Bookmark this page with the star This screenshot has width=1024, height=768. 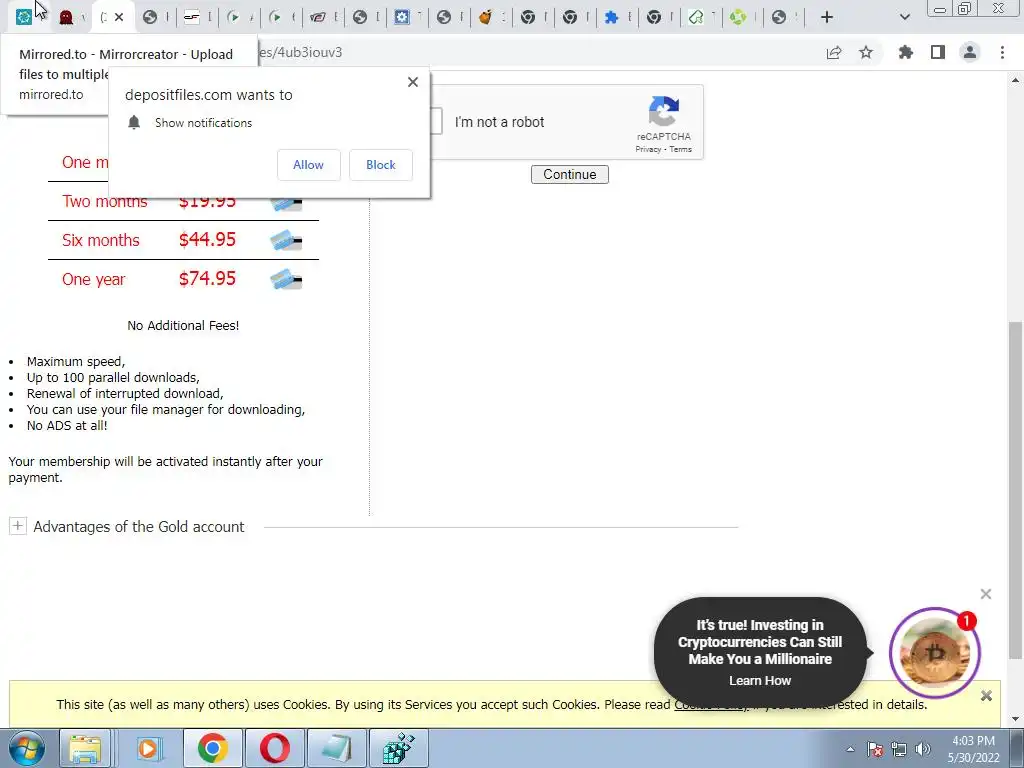[866, 53]
